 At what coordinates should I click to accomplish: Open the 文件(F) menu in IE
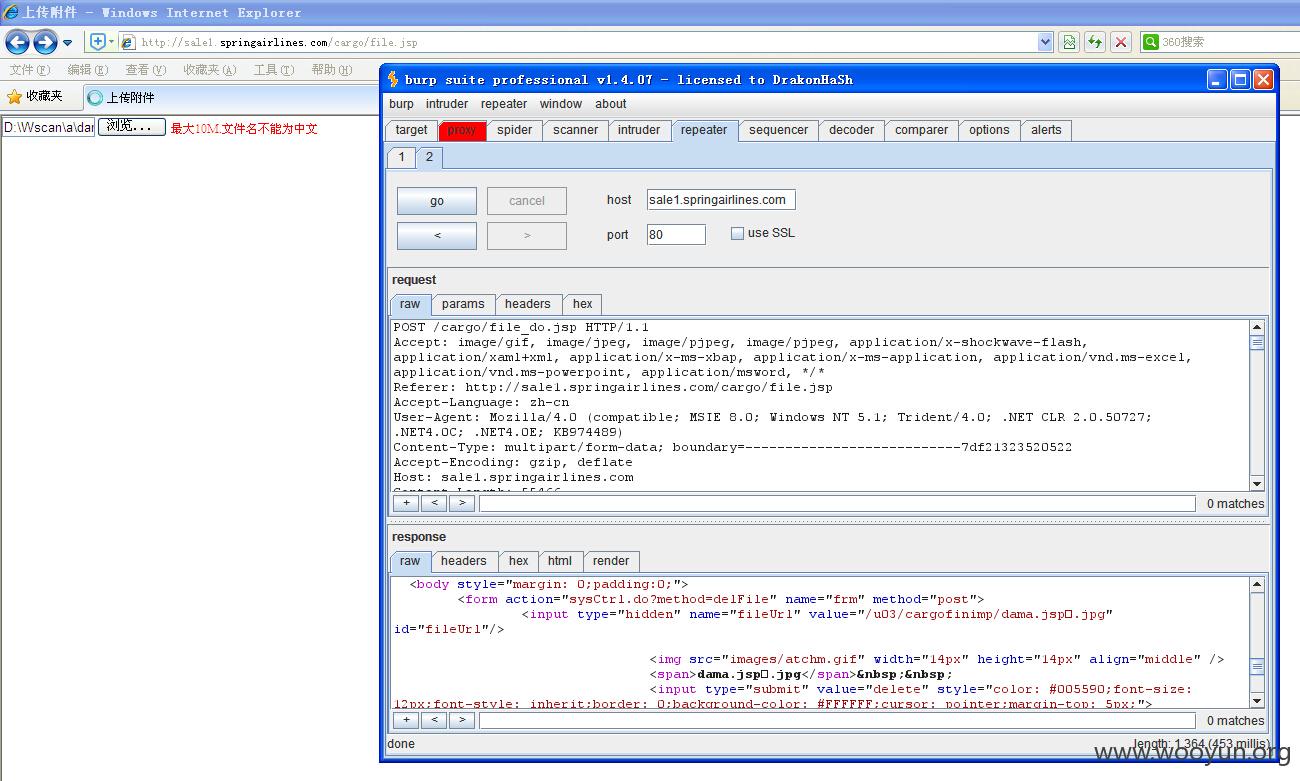29,70
